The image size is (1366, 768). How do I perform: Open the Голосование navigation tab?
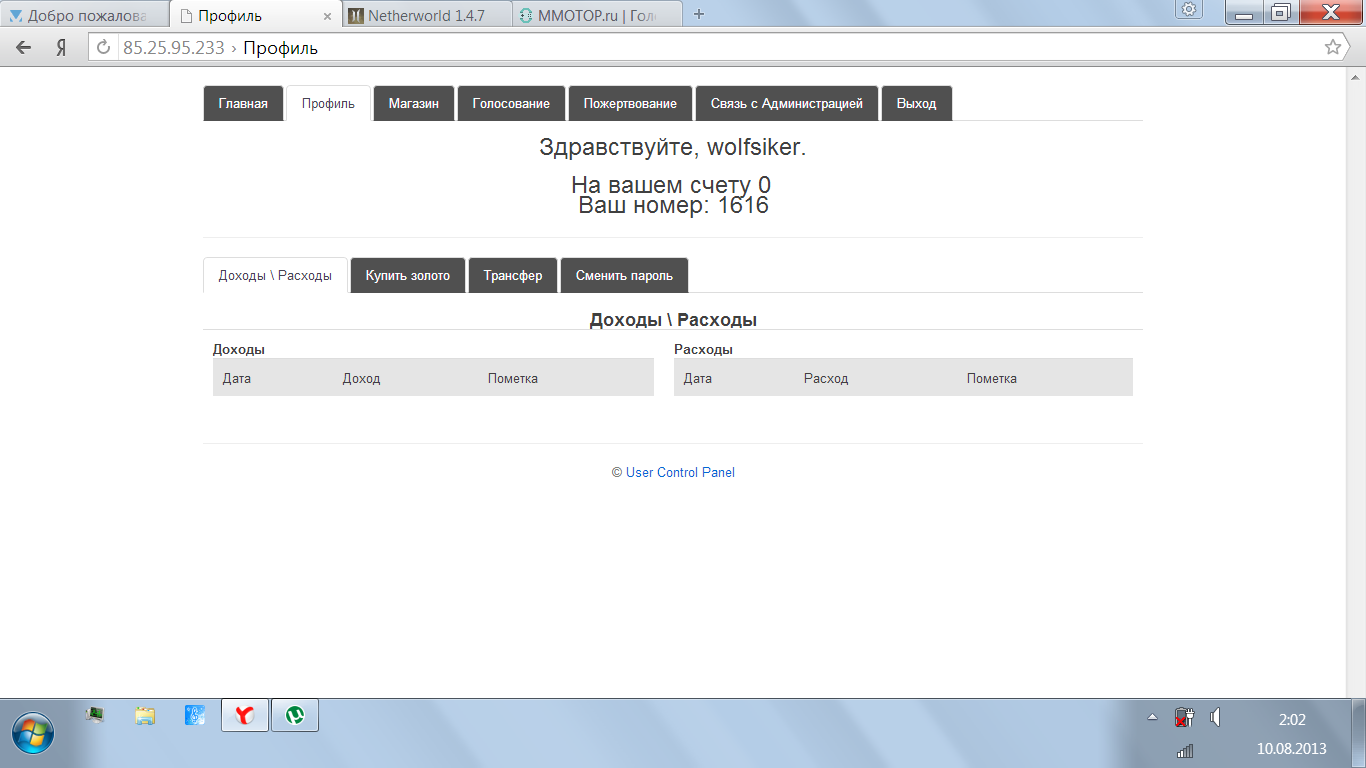click(511, 103)
